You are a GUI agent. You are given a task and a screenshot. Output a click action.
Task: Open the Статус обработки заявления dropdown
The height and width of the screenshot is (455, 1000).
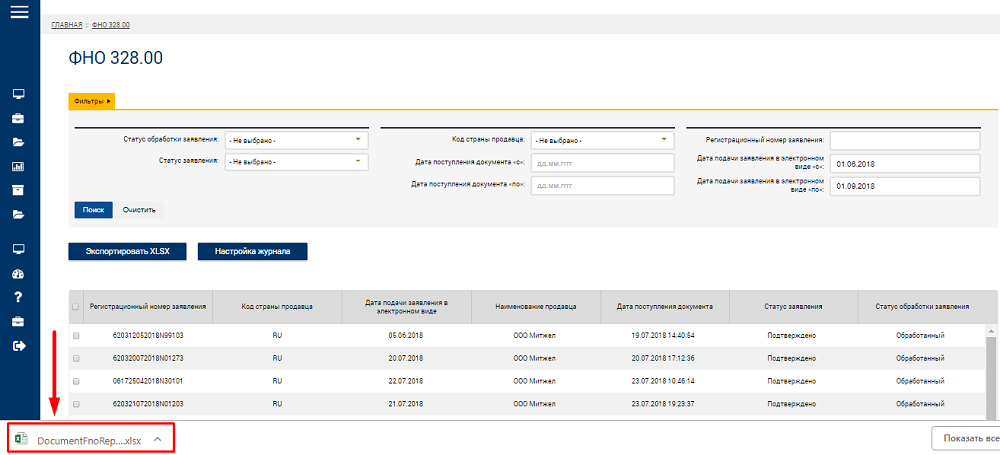pyautogui.click(x=297, y=140)
